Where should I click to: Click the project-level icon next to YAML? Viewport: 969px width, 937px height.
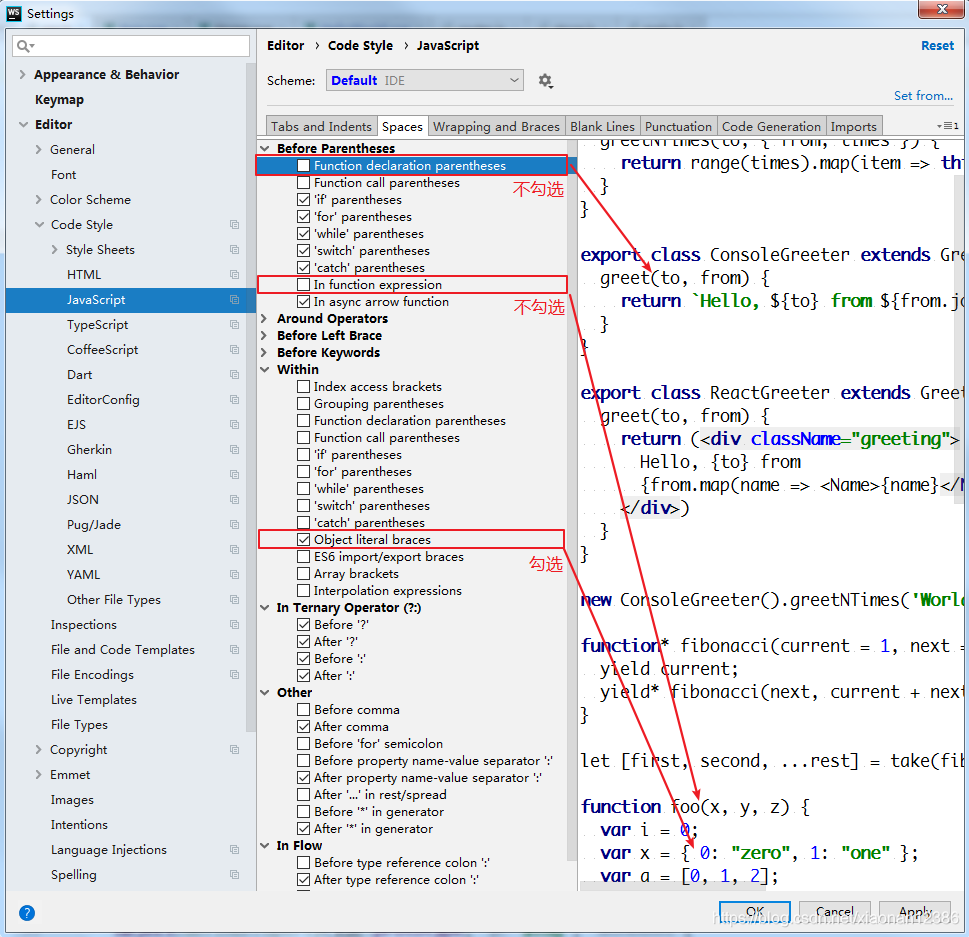coord(234,575)
